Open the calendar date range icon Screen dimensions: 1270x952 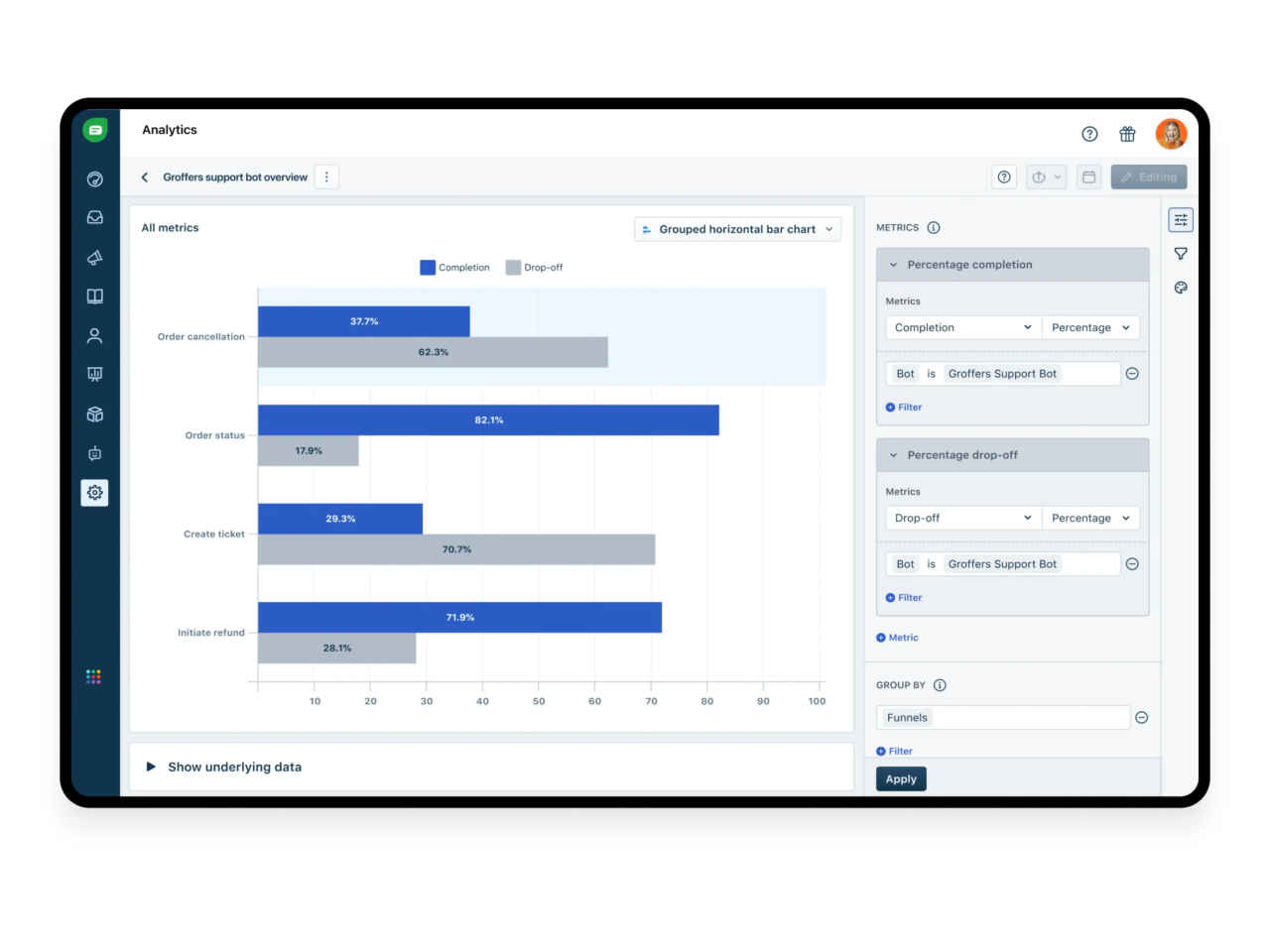[1088, 177]
